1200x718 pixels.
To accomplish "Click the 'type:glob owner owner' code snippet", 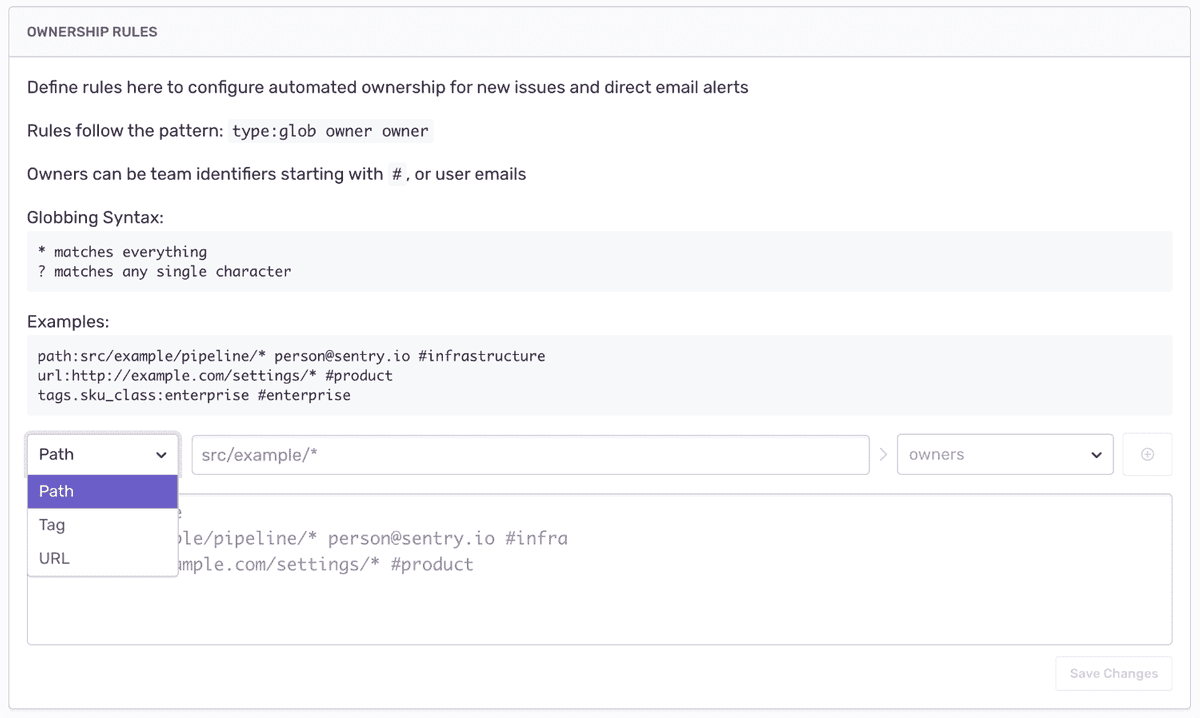I will coord(330,131).
